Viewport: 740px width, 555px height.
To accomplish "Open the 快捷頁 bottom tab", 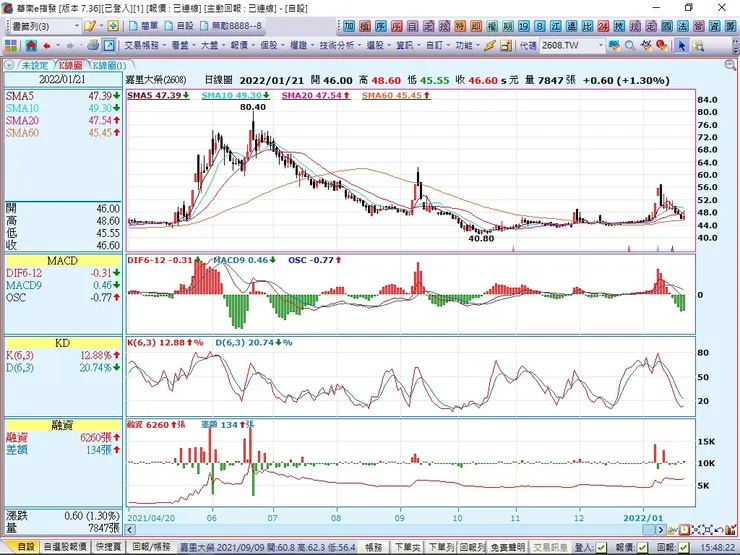I will pyautogui.click(x=109, y=547).
